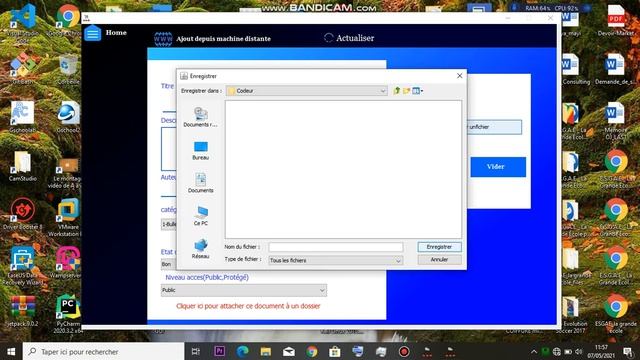Open the Wampserver desktop shortcut
The height and width of the screenshot is (360, 640).
(x=67, y=263)
